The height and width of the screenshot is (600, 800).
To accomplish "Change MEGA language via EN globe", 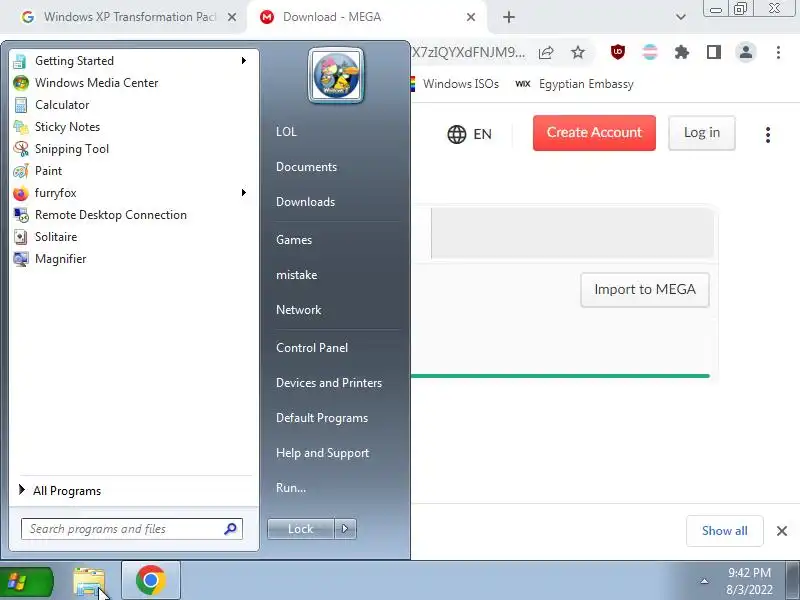I will tap(469, 134).
